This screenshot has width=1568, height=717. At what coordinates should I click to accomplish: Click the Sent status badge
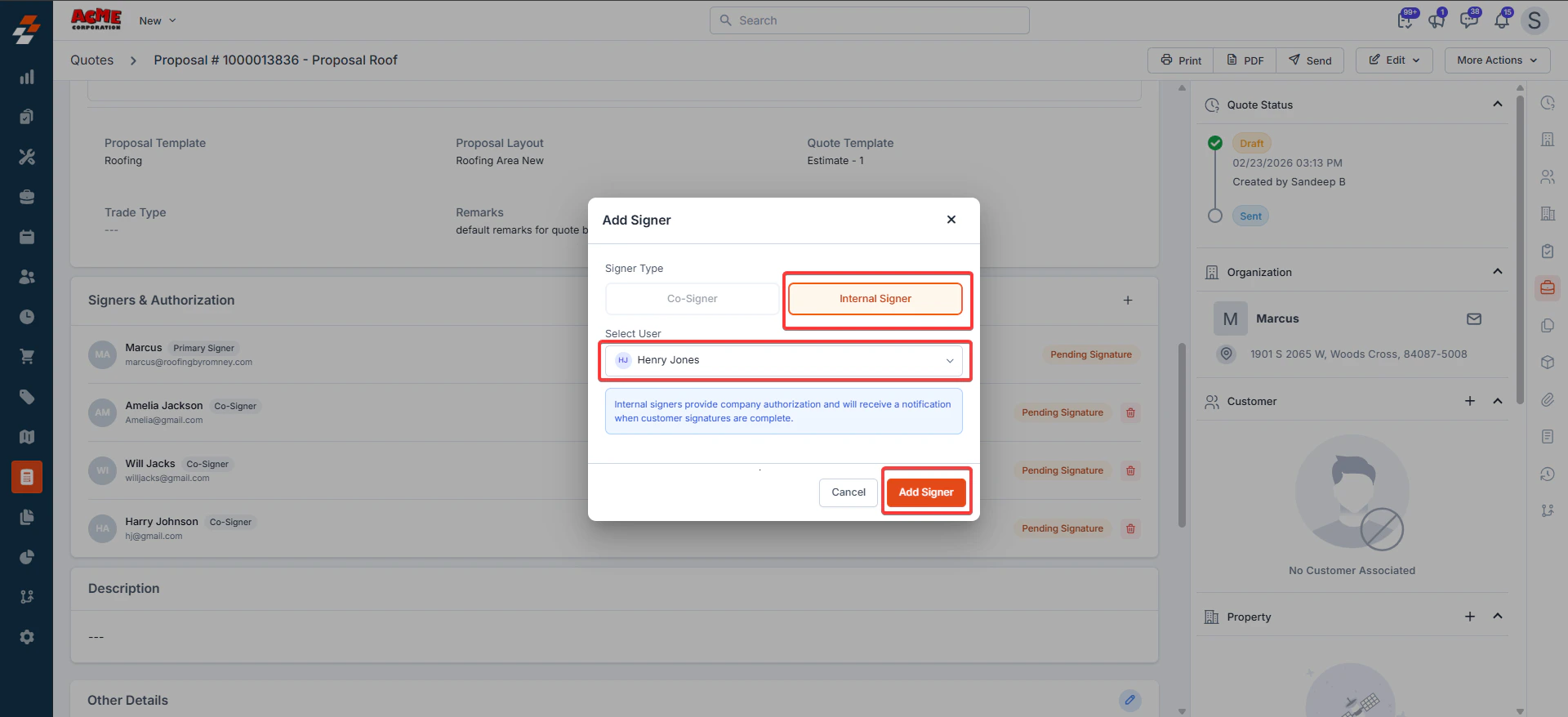click(1250, 216)
